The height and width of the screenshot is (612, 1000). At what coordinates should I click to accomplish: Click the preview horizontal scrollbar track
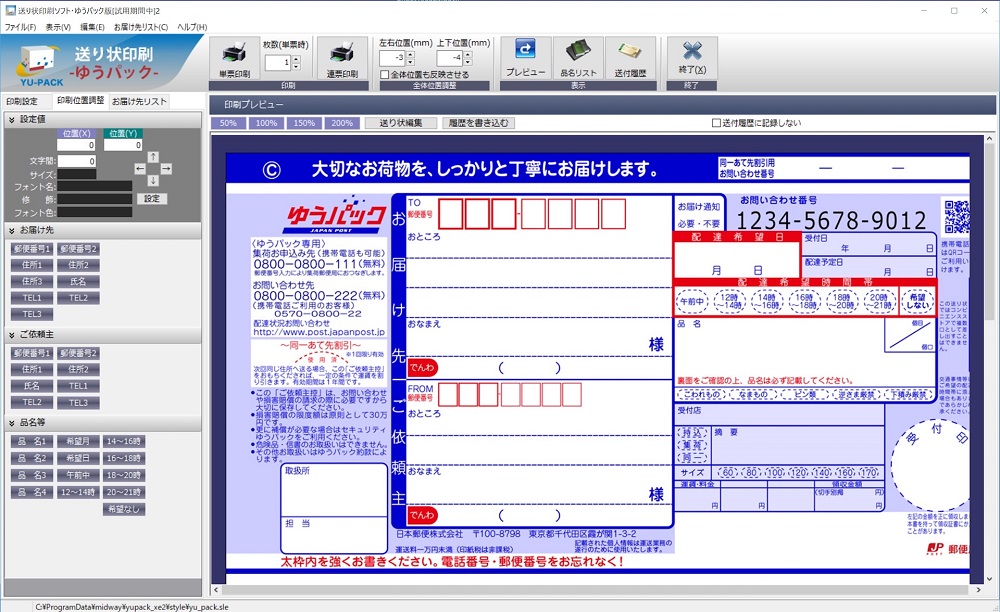pos(596,590)
